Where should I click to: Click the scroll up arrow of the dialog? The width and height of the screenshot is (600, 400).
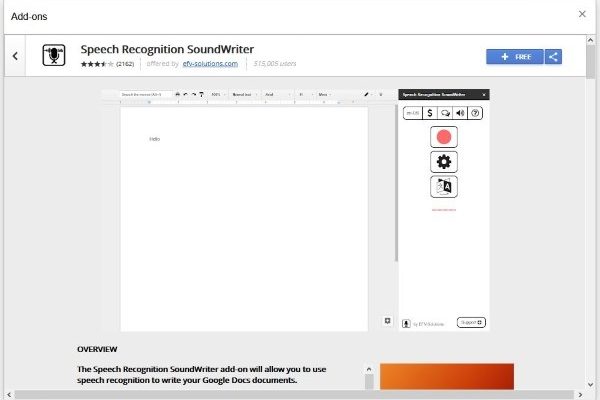tap(590, 40)
